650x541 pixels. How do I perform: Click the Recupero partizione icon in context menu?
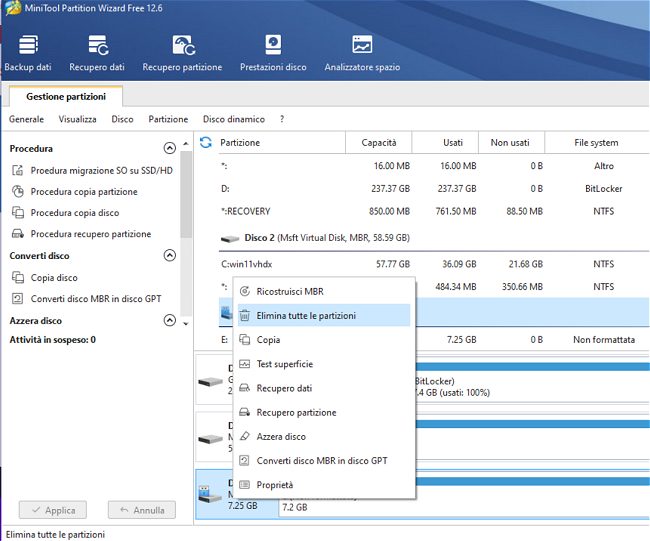coord(245,412)
